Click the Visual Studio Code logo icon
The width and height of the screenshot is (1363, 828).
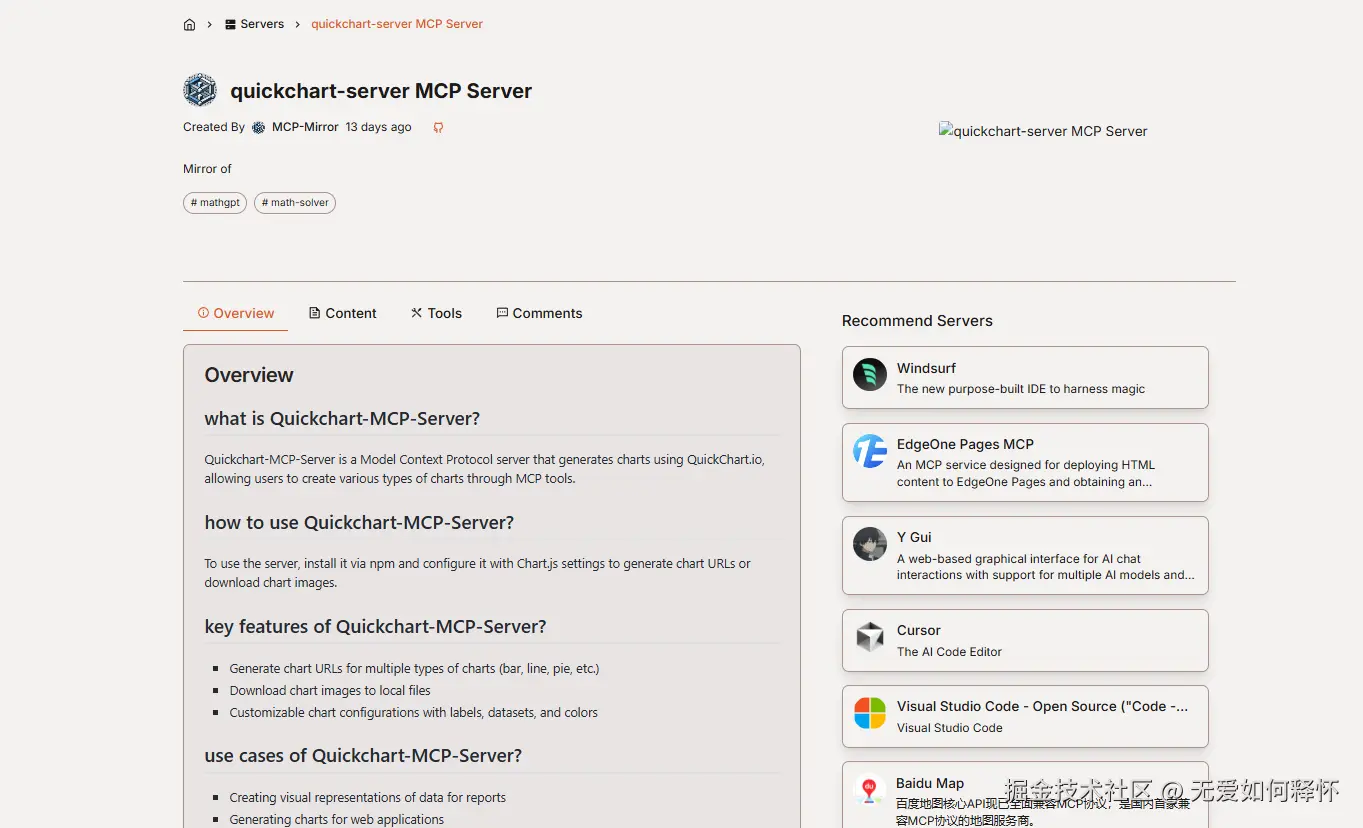[870, 713]
